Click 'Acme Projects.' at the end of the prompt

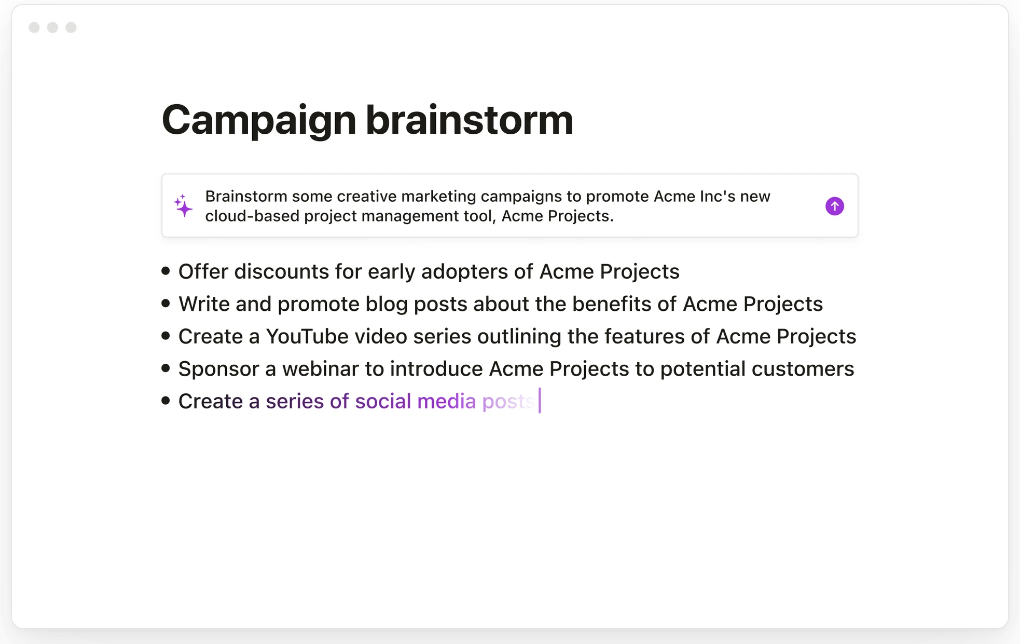coord(557,216)
